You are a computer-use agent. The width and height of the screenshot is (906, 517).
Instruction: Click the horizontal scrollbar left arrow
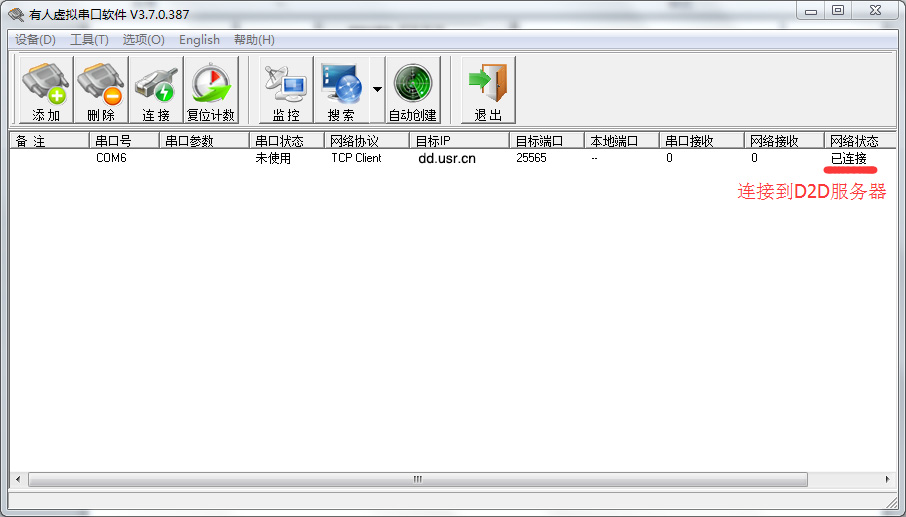[17, 480]
